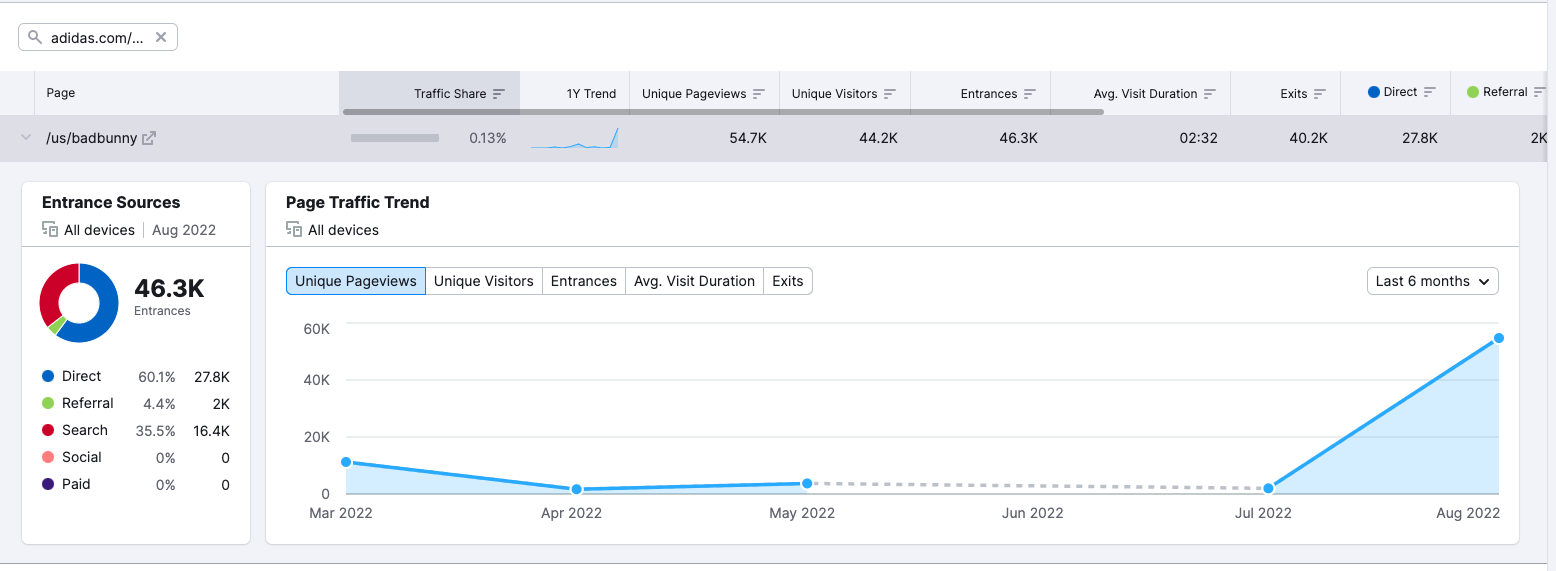The width and height of the screenshot is (1556, 571).
Task: Show the Exits chart tab
Action: (x=788, y=281)
